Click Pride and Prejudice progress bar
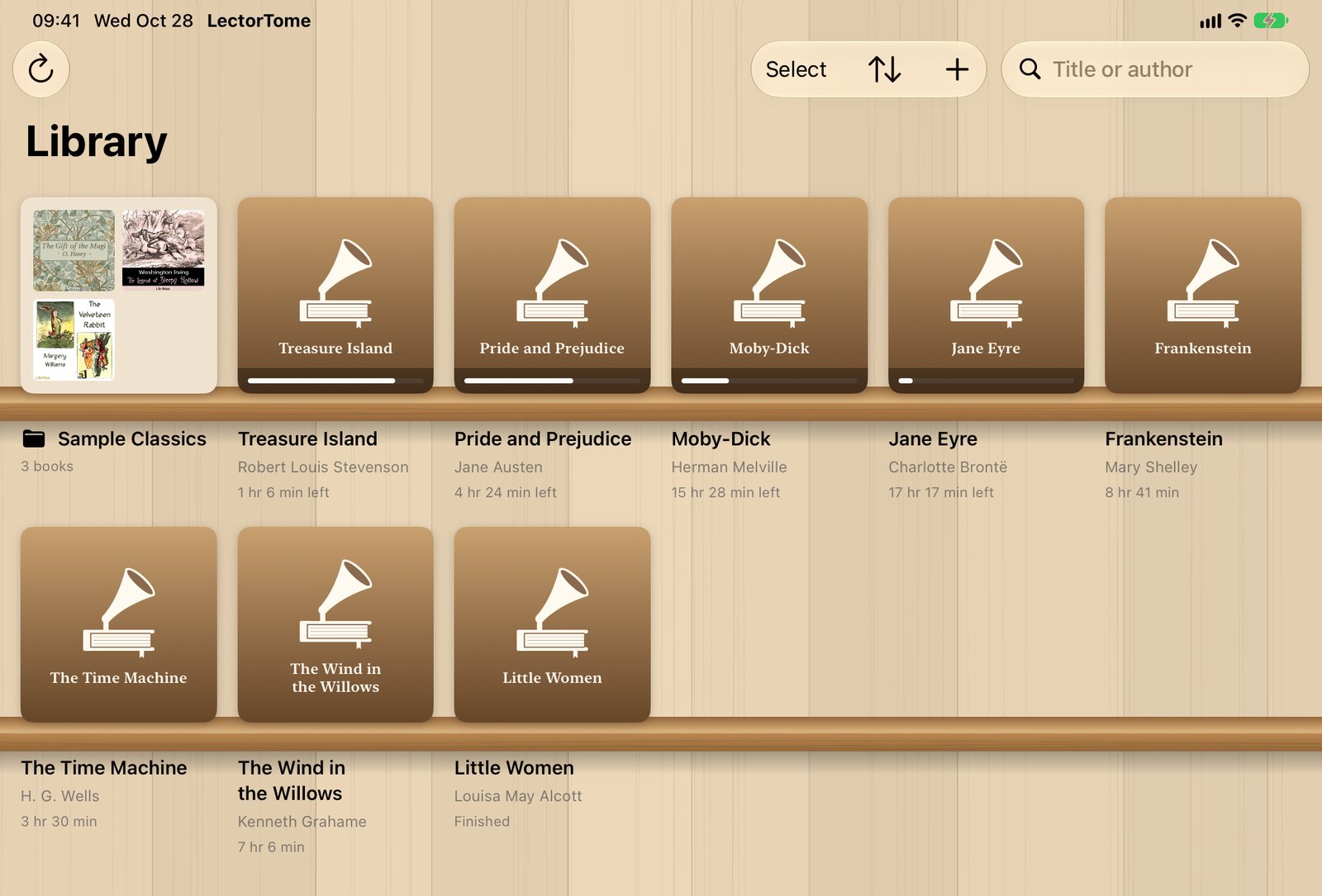 (x=552, y=381)
